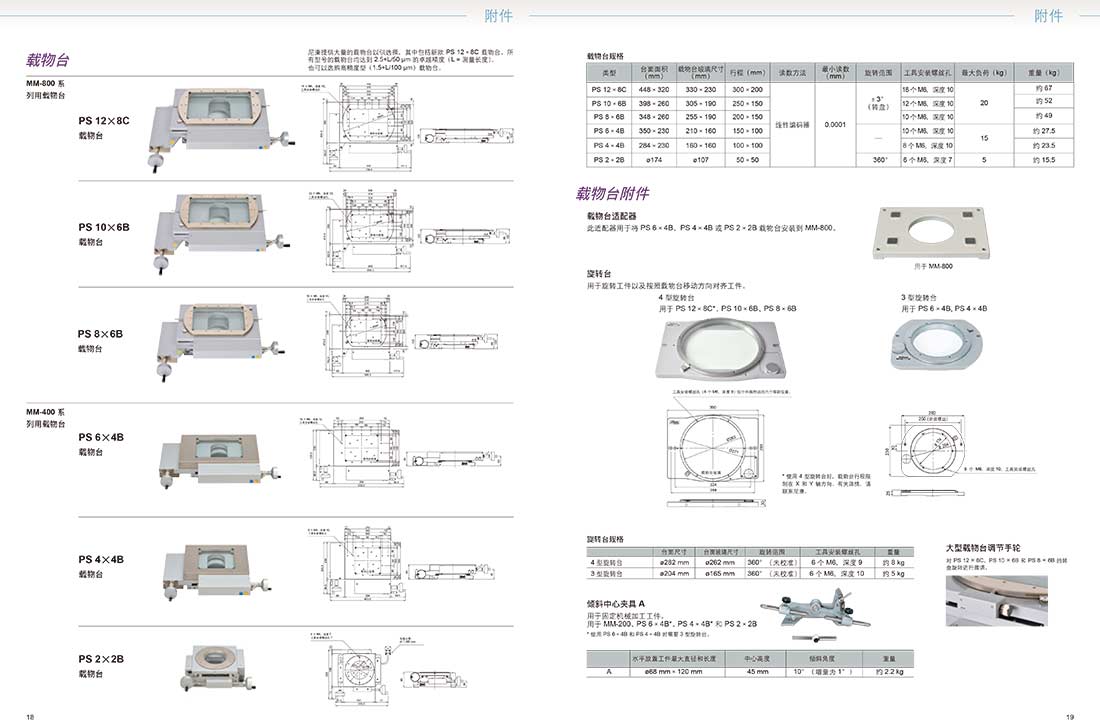Click the 附件 header on right page
The image size is (1100, 723).
pyautogui.click(x=1048, y=15)
